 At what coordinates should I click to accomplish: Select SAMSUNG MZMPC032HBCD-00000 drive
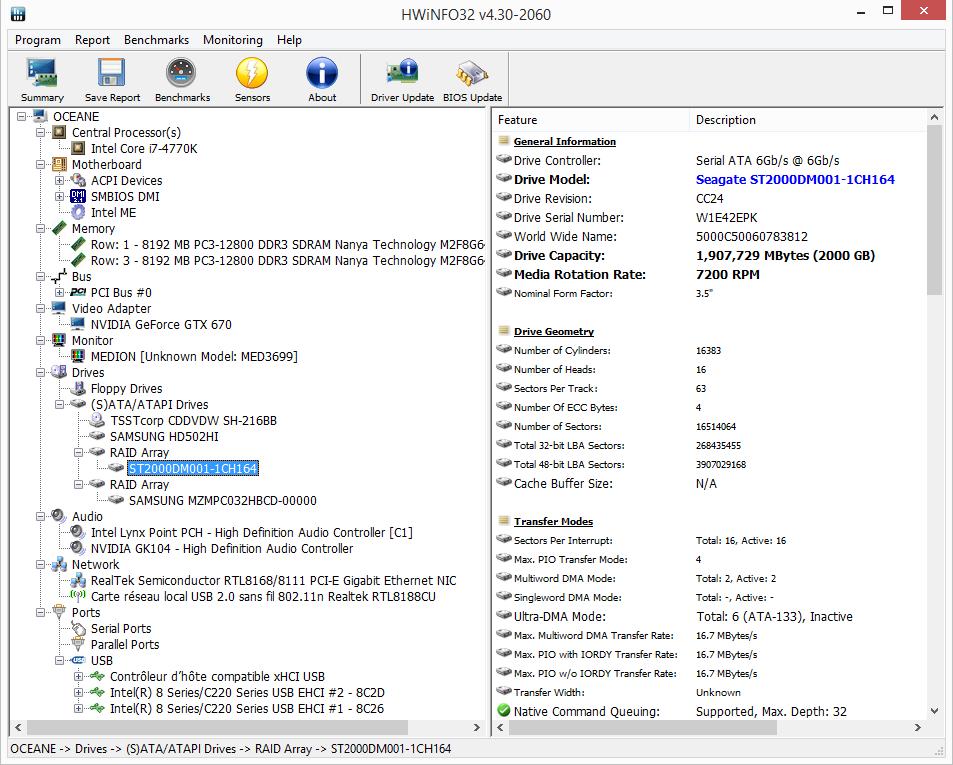coord(222,501)
